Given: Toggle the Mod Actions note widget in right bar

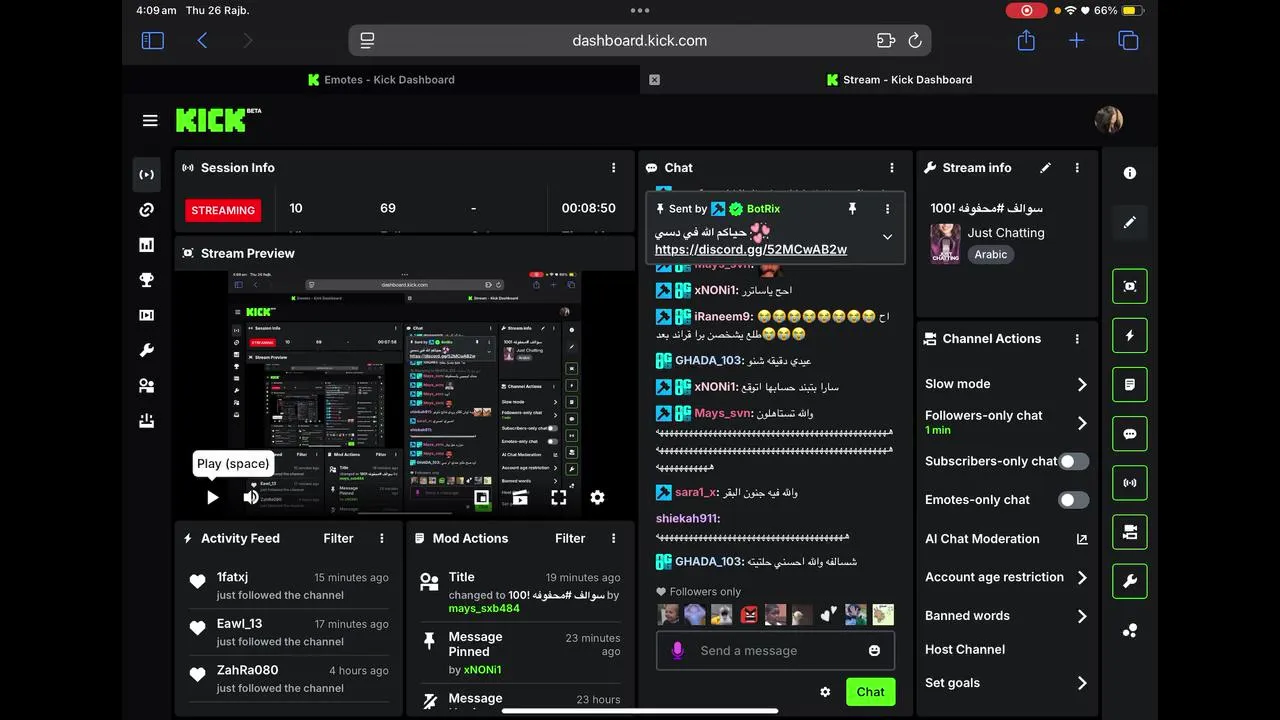Looking at the screenshot, I should pyautogui.click(x=1130, y=384).
